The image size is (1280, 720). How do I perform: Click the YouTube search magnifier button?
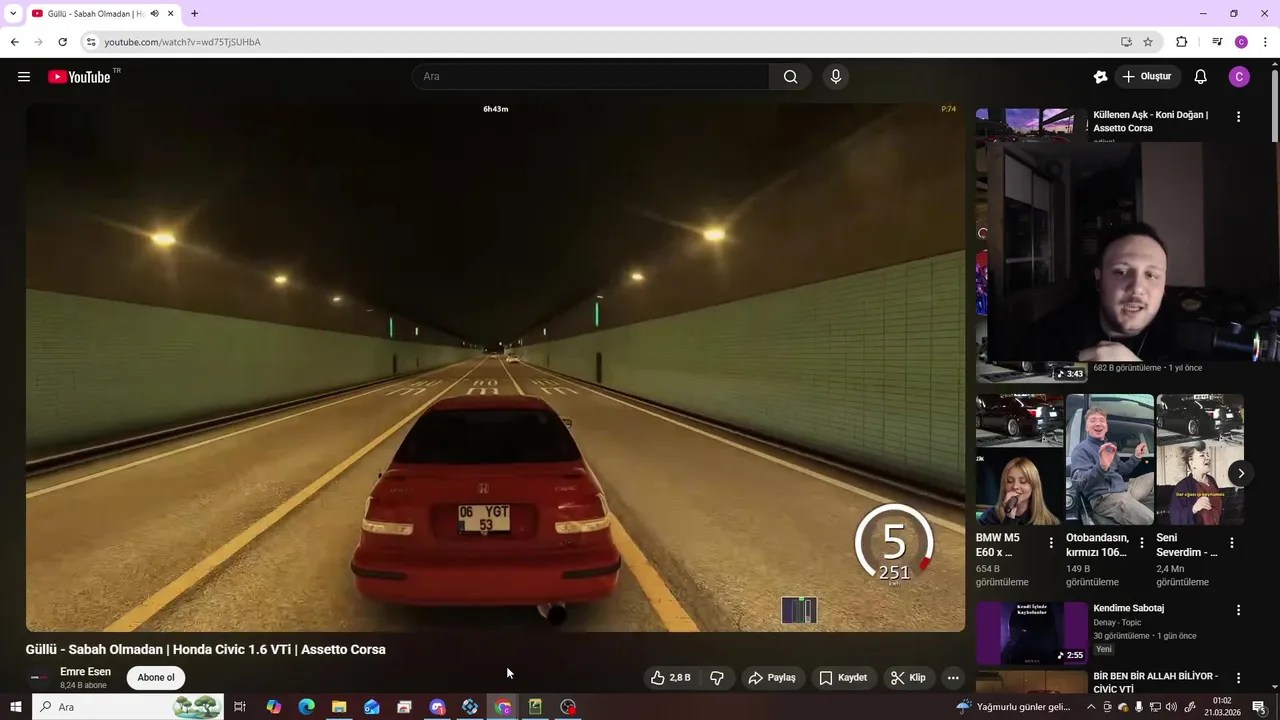790,77
